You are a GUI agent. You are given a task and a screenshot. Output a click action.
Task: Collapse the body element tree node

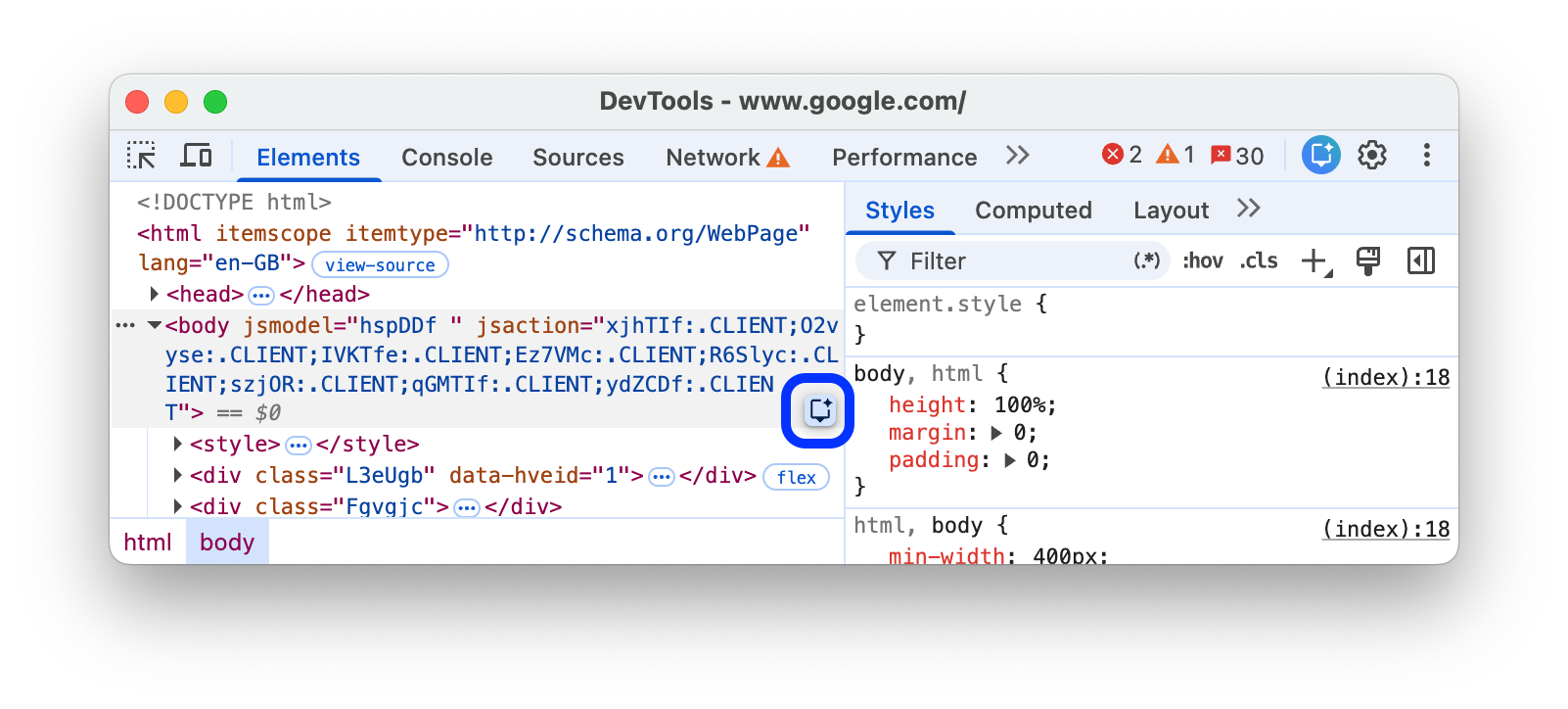coord(154,325)
